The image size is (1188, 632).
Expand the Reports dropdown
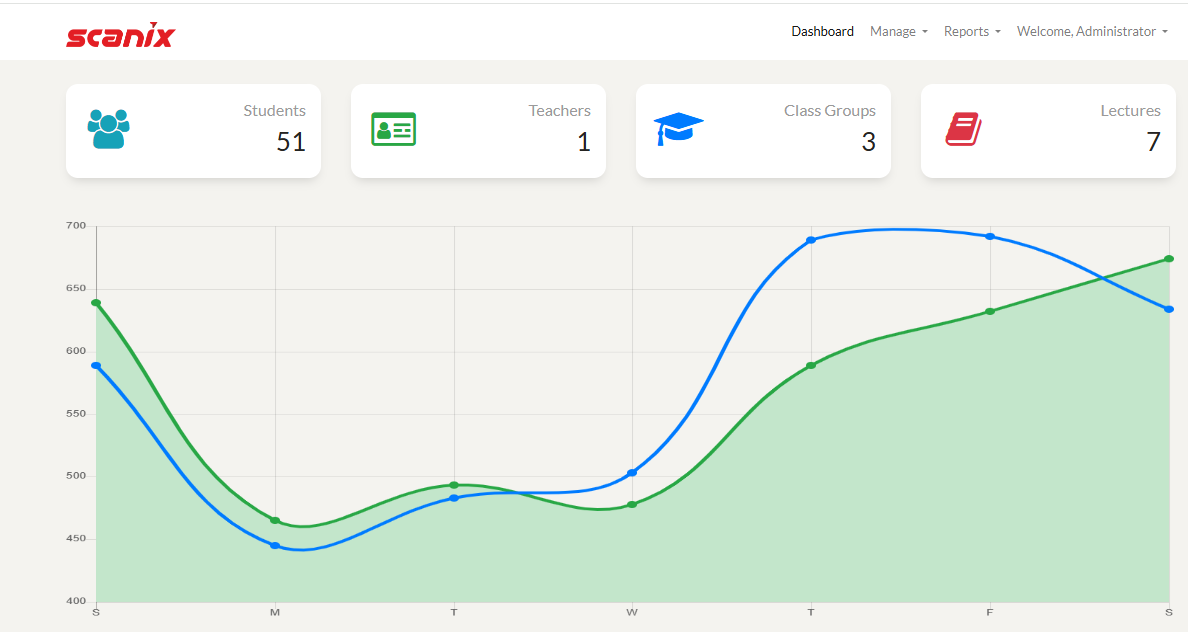click(x=972, y=32)
